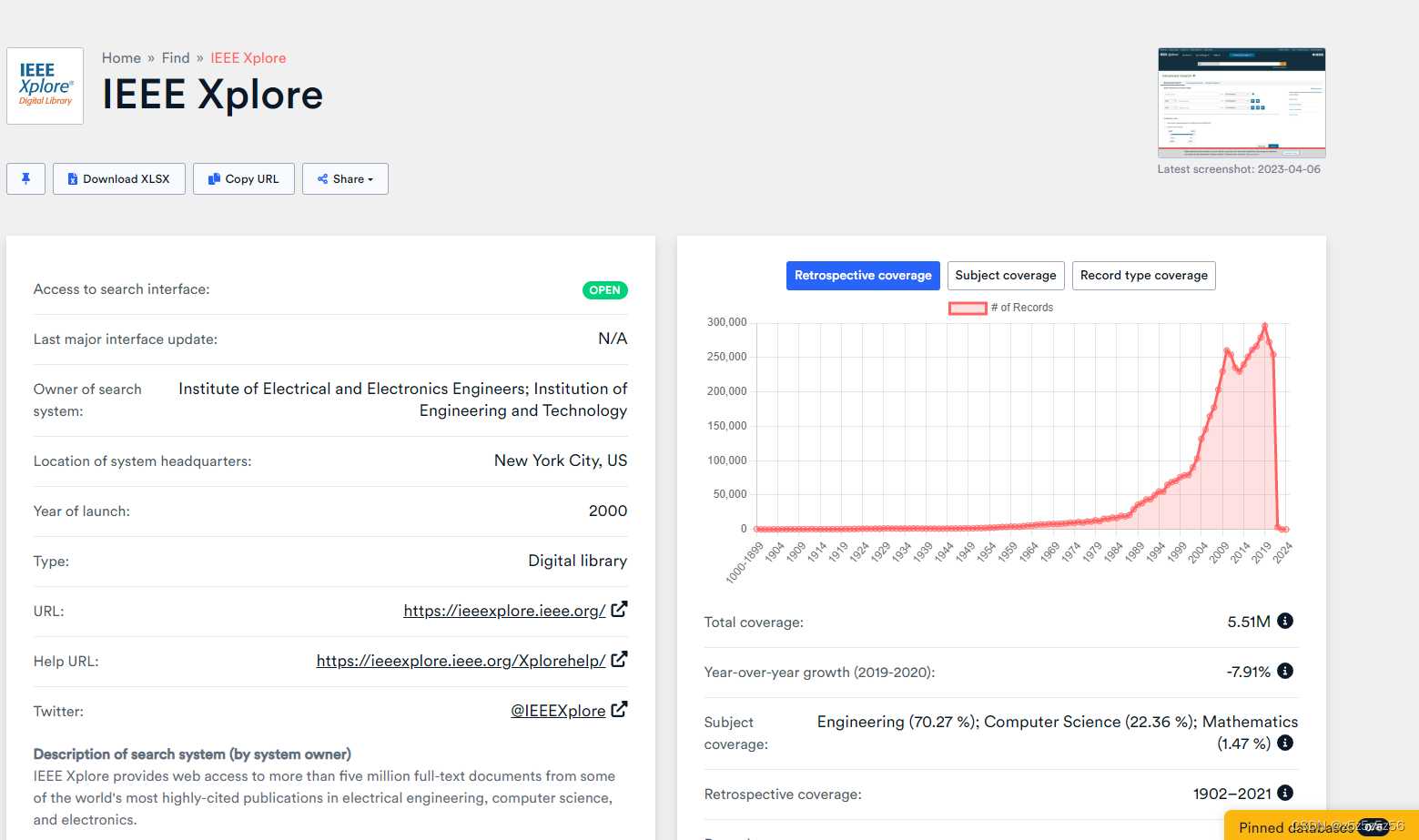Click info icon next to -7.91% growth

tap(1285, 671)
